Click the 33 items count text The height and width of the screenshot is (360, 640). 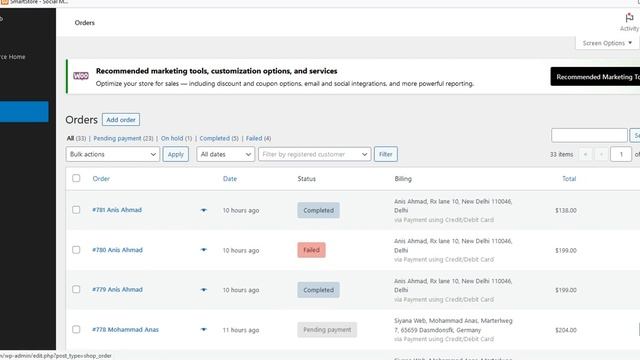tap(561, 154)
